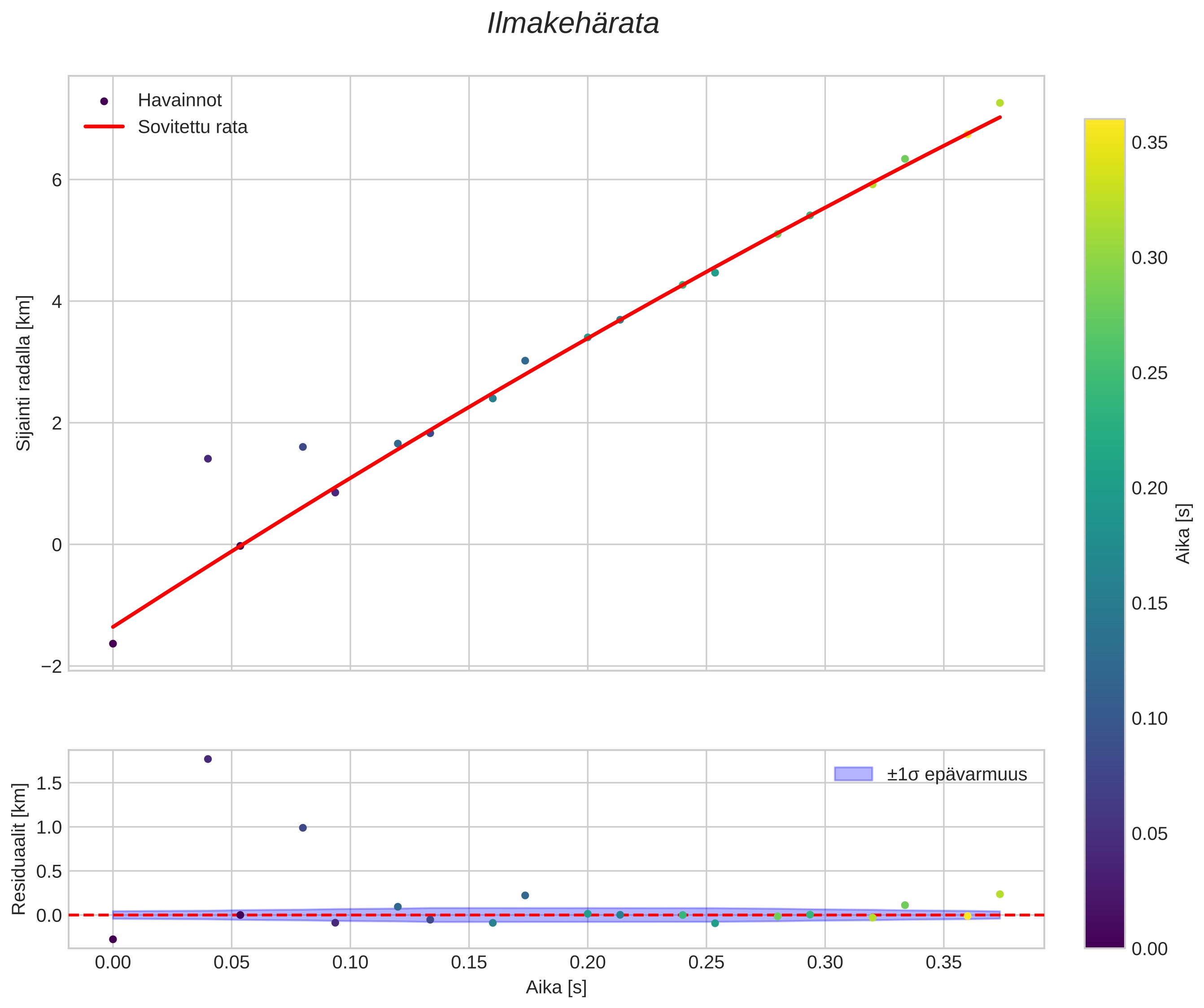This screenshot has width=1204, height=1008.
Task: Click the Sijainti radalla [km] axis label
Action: [x=23, y=373]
